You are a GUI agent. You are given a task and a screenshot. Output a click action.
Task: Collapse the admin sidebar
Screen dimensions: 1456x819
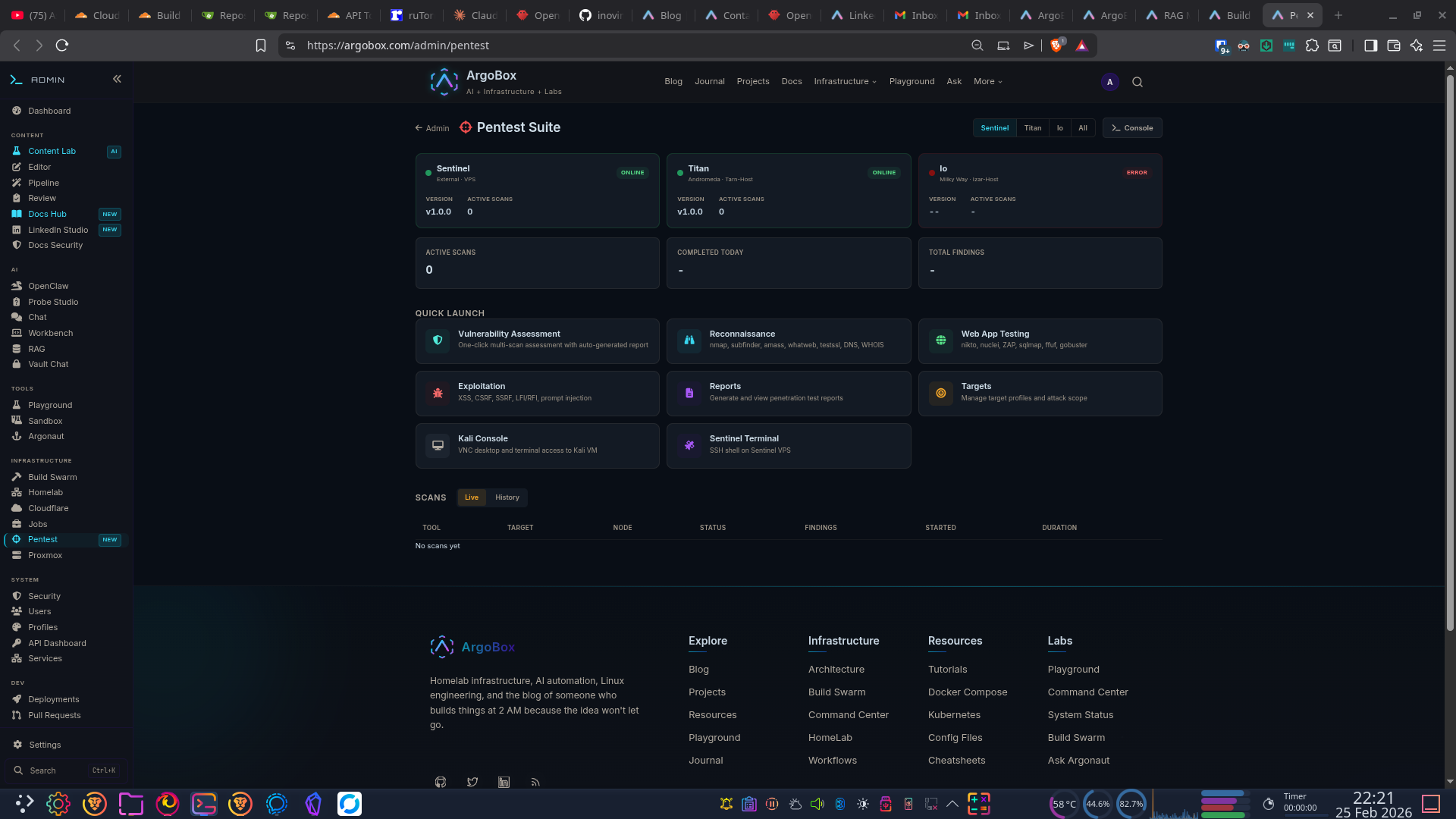(118, 78)
